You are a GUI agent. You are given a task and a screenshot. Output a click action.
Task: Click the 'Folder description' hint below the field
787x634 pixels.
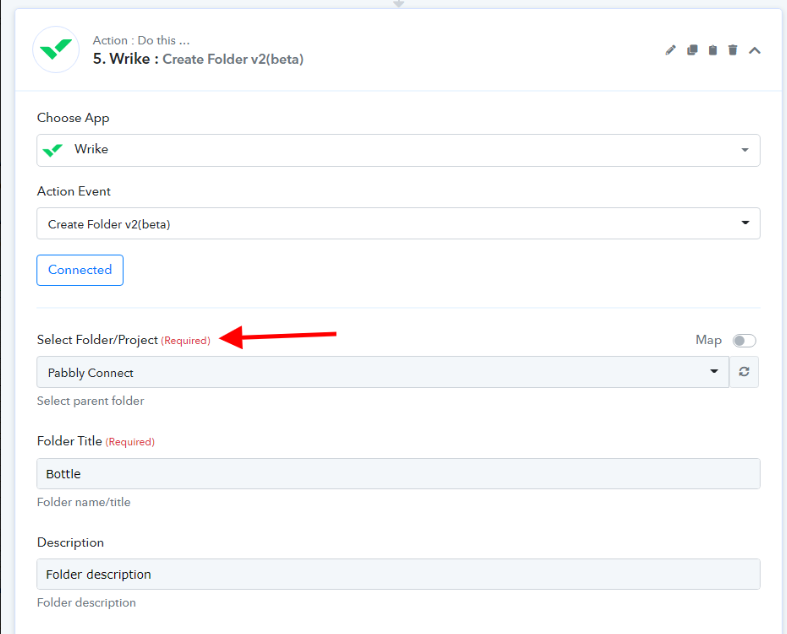[86, 602]
